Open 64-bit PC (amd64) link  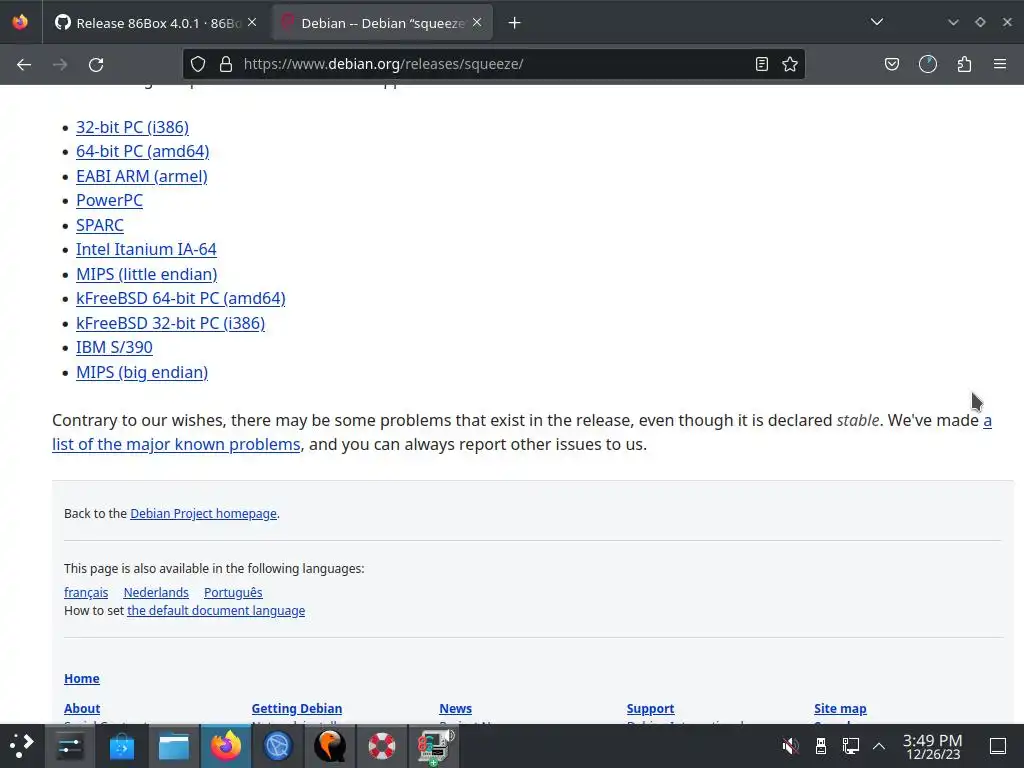(142, 152)
